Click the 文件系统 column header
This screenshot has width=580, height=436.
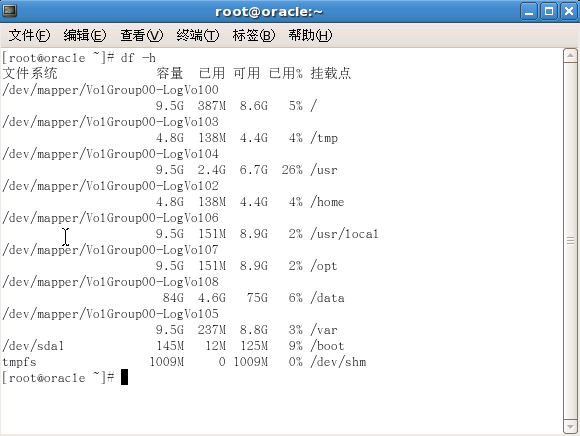click(30, 73)
